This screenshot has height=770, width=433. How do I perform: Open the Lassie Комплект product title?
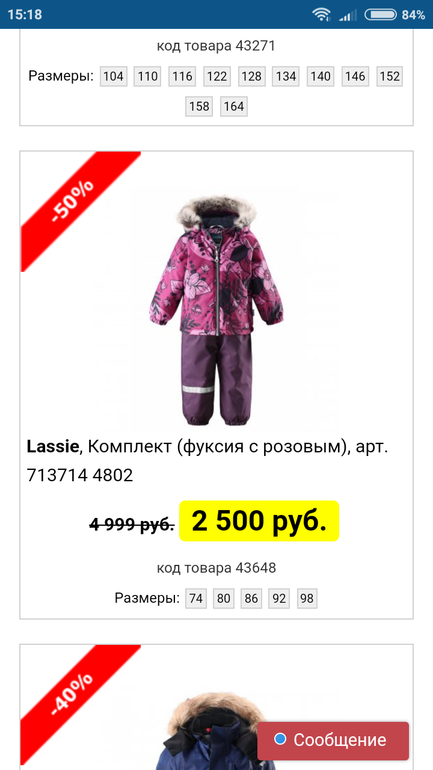[207, 461]
